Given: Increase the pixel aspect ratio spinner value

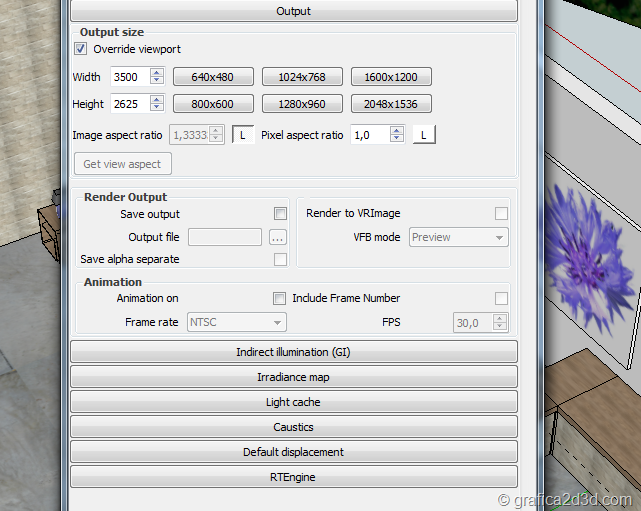Looking at the screenshot, I should [x=397, y=131].
